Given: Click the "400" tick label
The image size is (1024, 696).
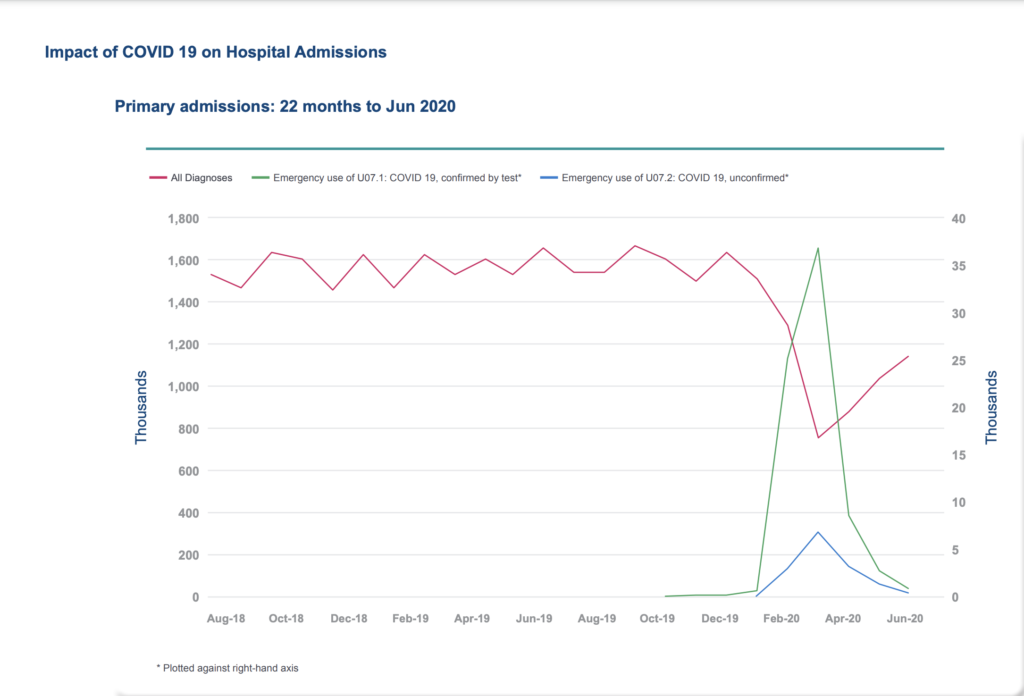Looking at the screenshot, I should point(189,513).
